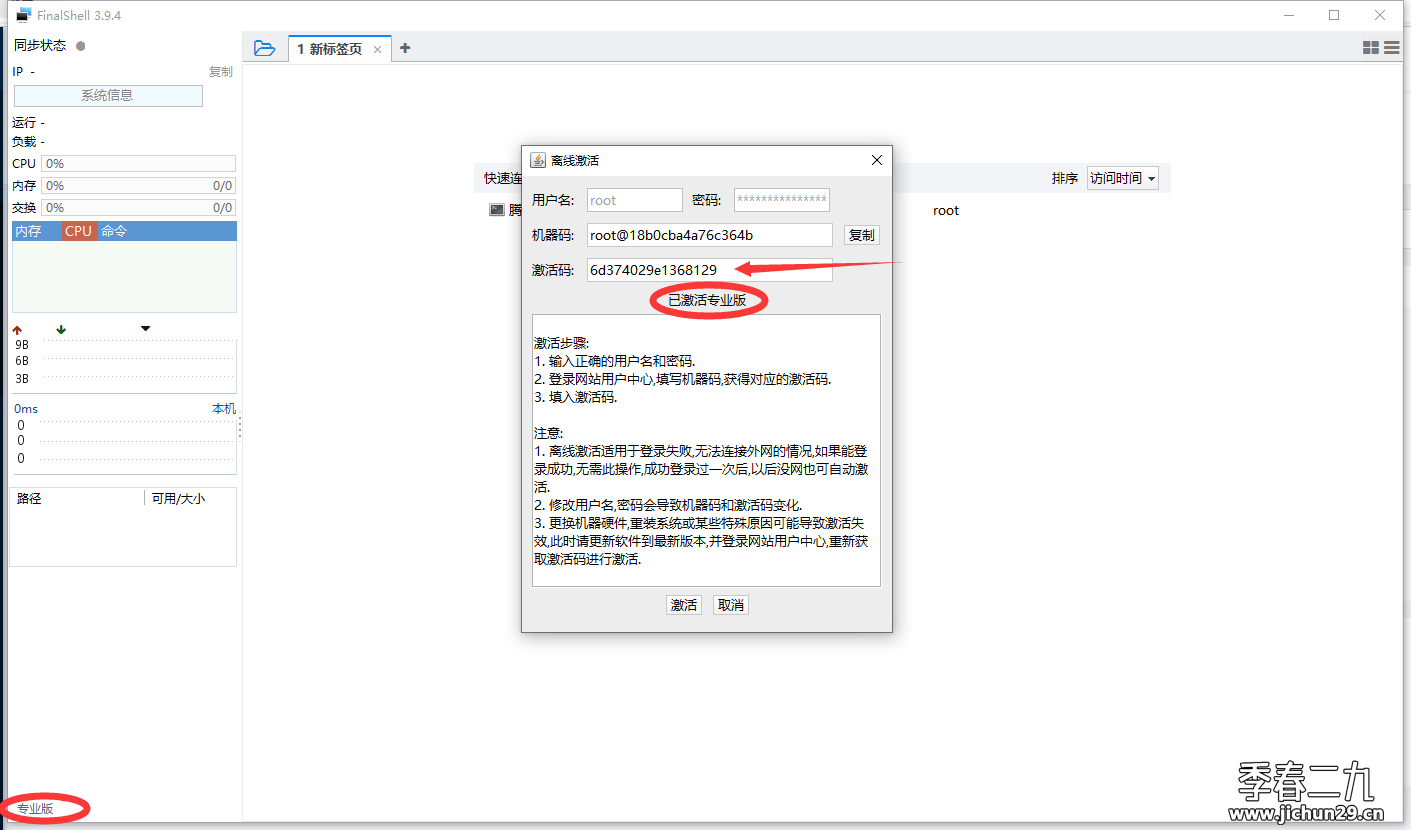This screenshot has width=1411, height=830.
Task: Click the CPU usage progress bar
Action: click(139, 163)
